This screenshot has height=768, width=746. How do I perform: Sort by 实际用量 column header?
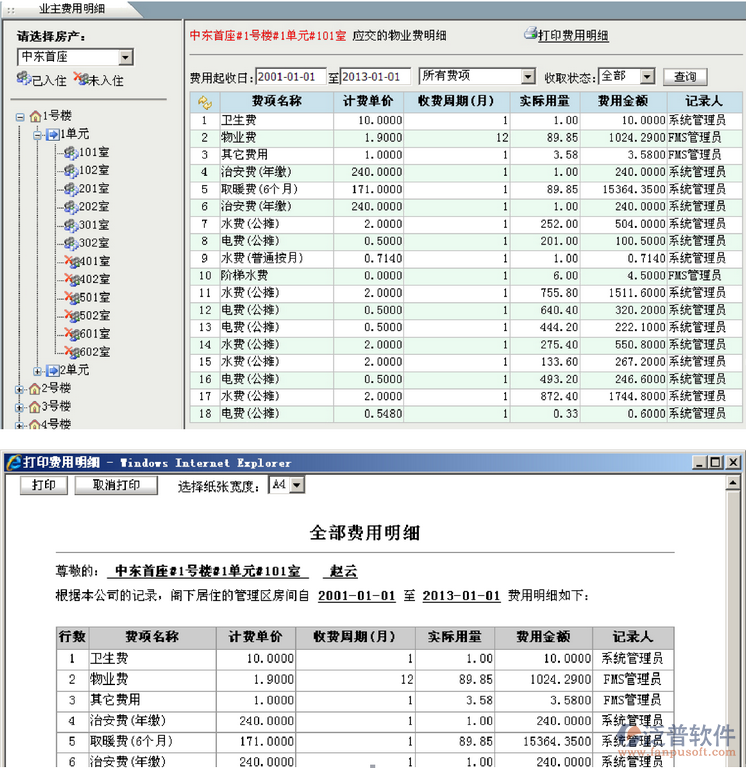545,101
